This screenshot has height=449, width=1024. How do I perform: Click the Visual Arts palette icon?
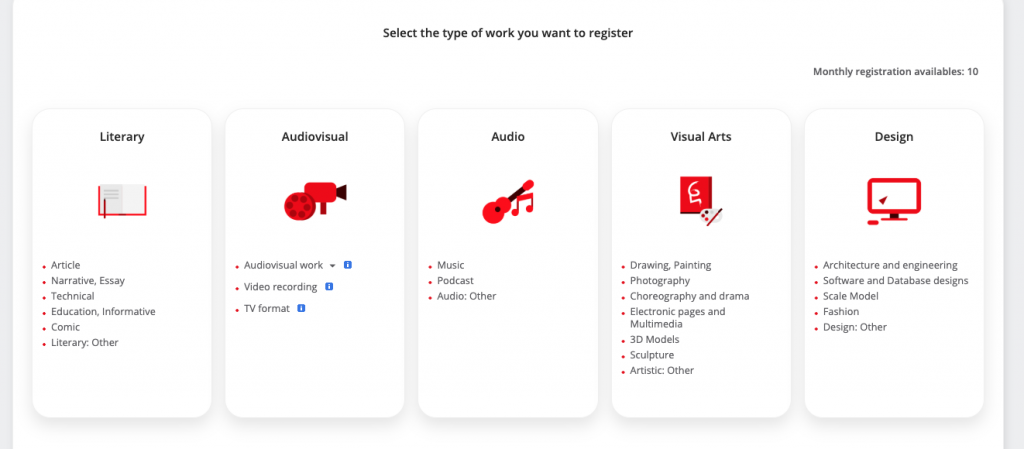(x=700, y=200)
